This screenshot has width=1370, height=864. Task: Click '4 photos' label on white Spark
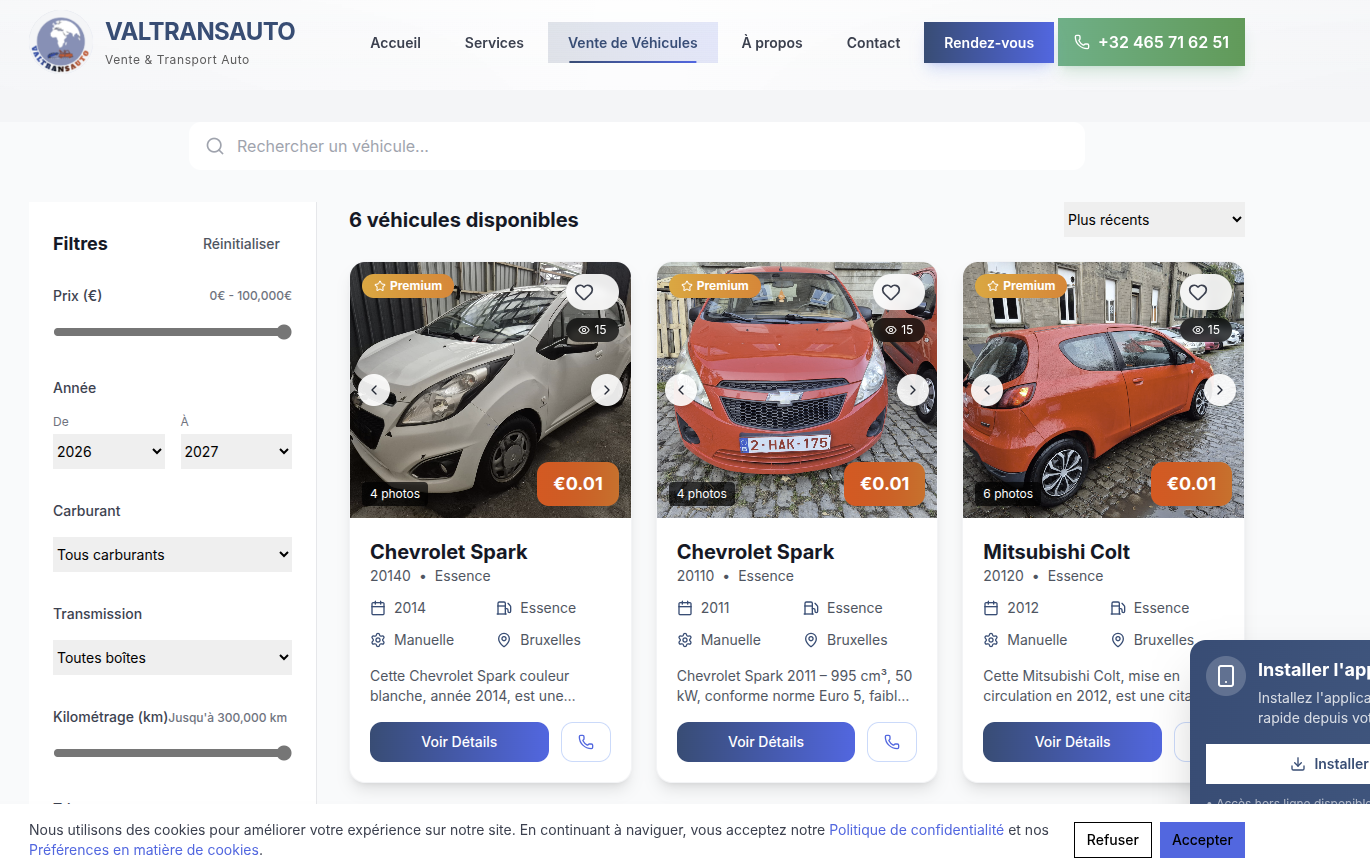(395, 494)
